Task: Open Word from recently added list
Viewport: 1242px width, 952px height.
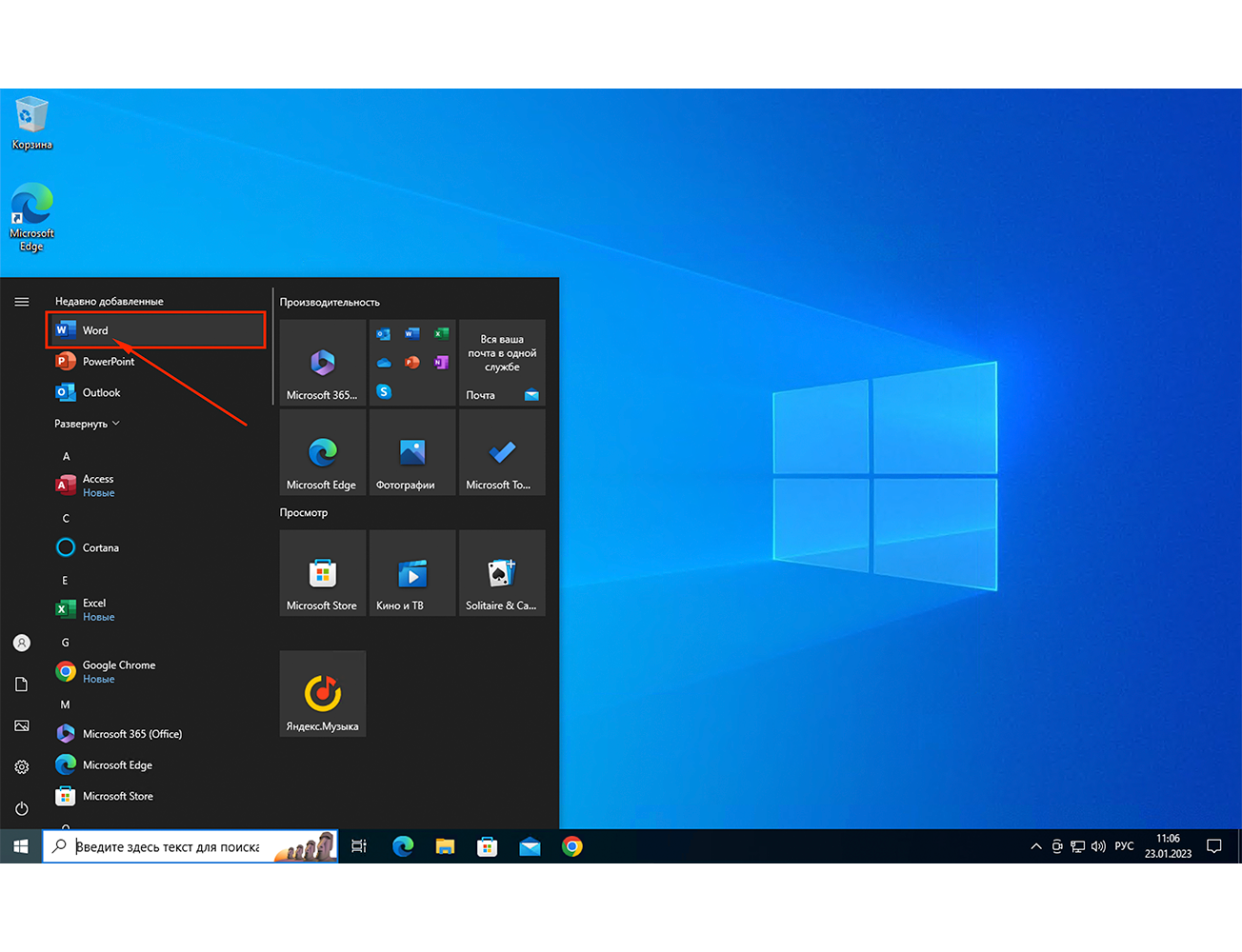Action: (x=156, y=330)
